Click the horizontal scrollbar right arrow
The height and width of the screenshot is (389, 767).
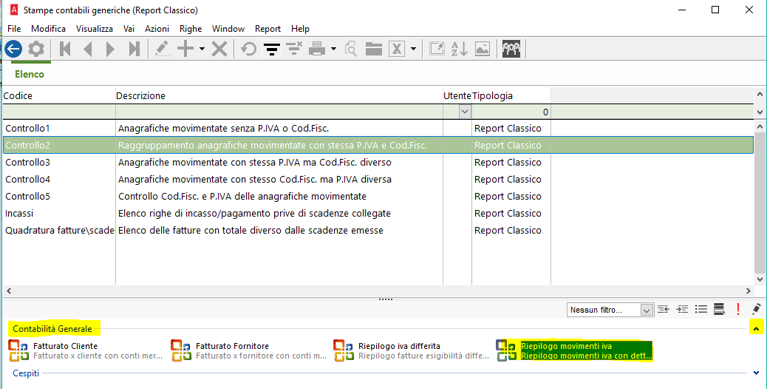[748, 291]
